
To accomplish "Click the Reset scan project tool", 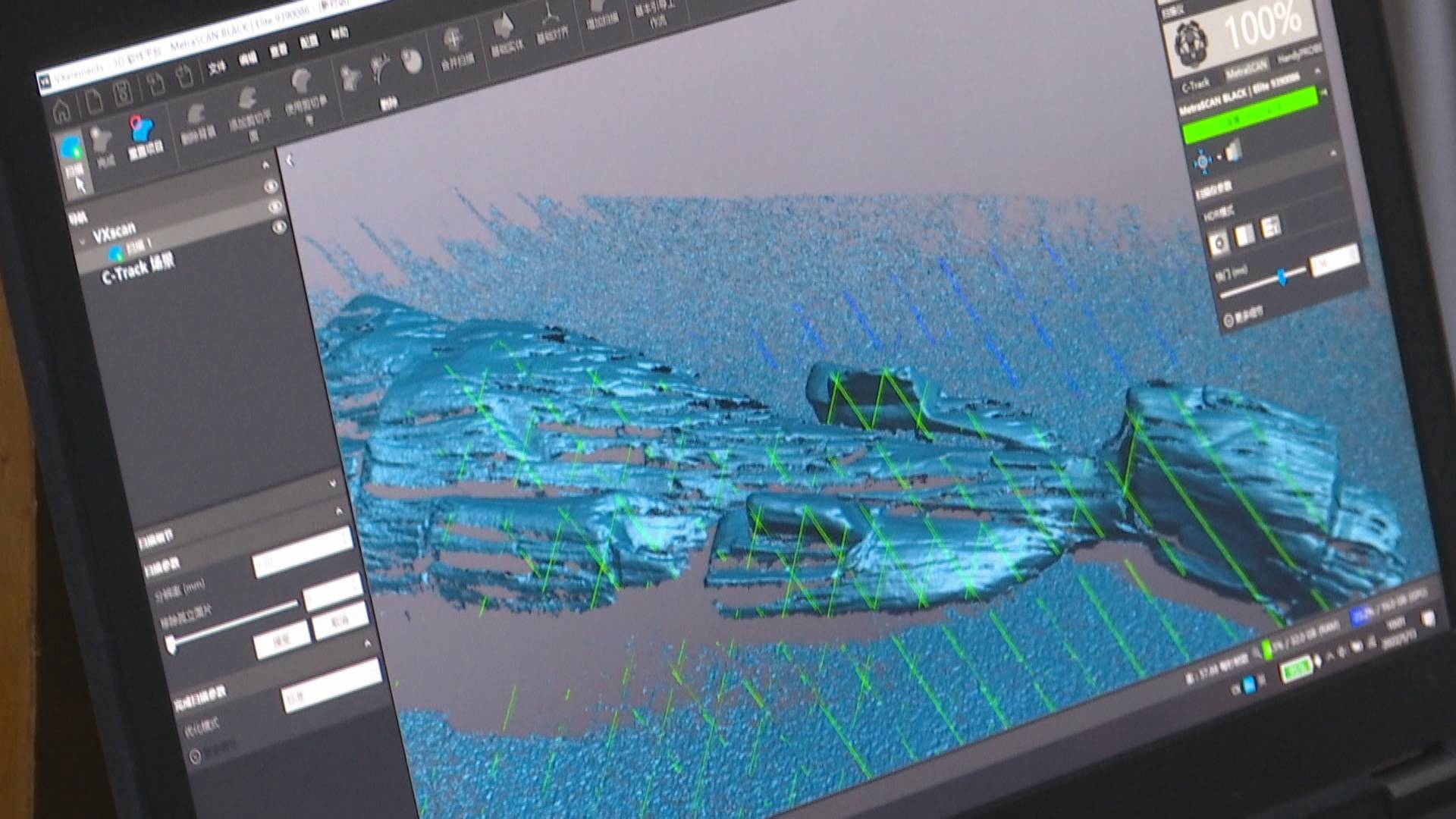I will click(143, 136).
